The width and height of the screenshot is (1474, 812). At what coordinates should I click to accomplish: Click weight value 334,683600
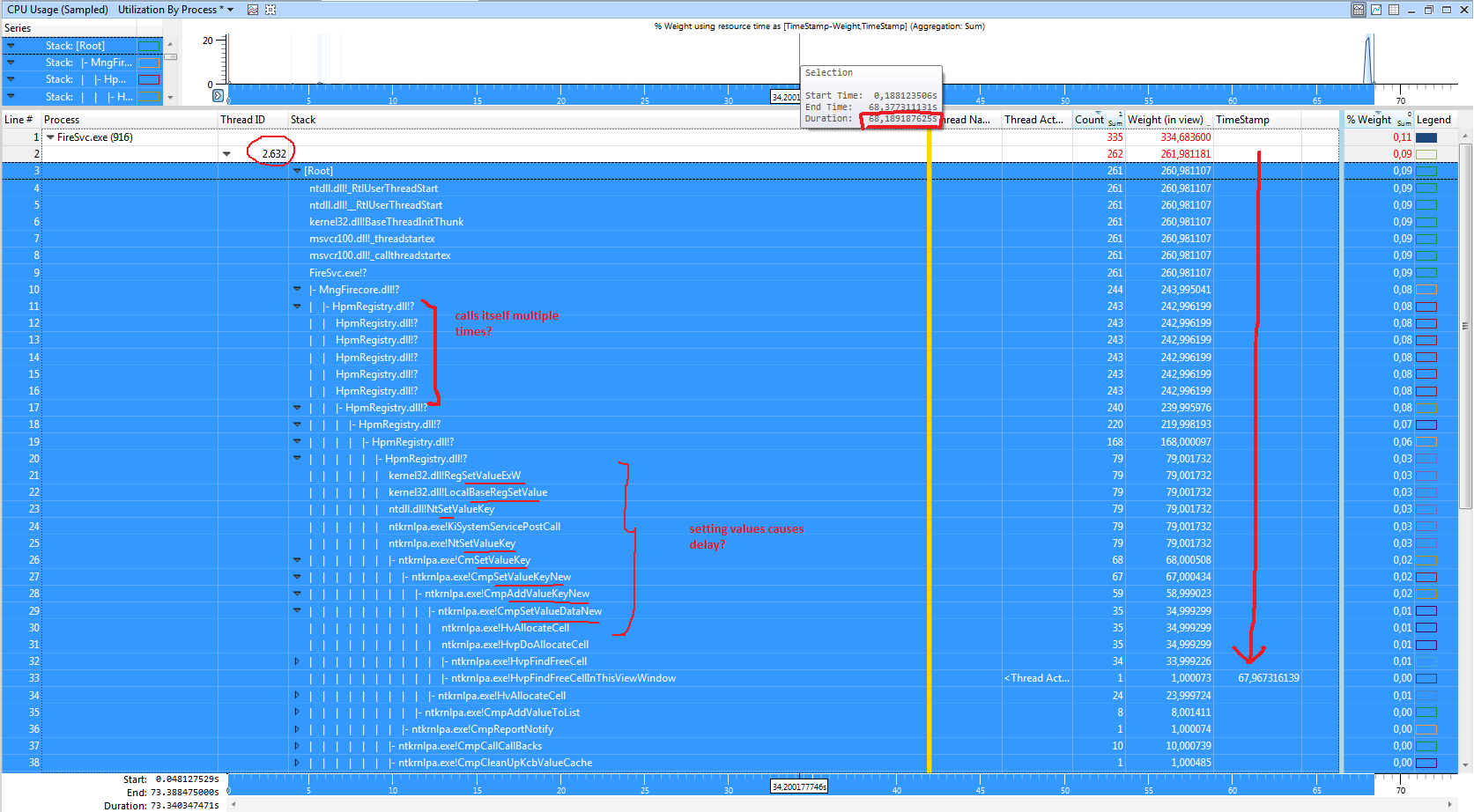pyautogui.click(x=1185, y=137)
